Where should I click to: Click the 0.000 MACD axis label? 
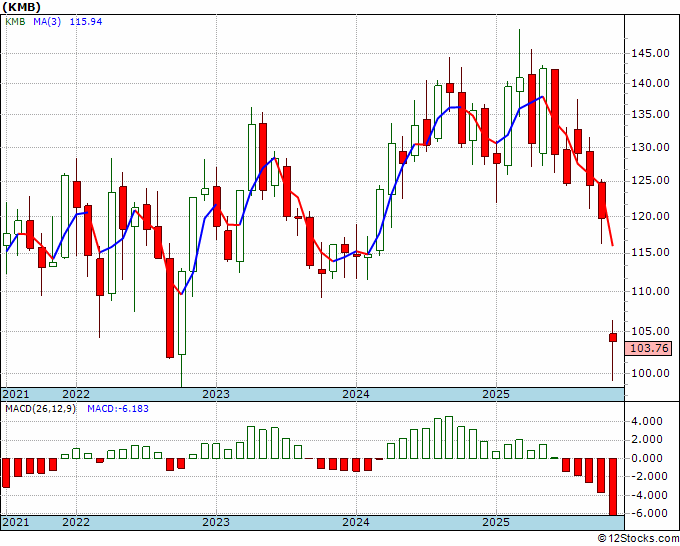pyautogui.click(x=647, y=458)
